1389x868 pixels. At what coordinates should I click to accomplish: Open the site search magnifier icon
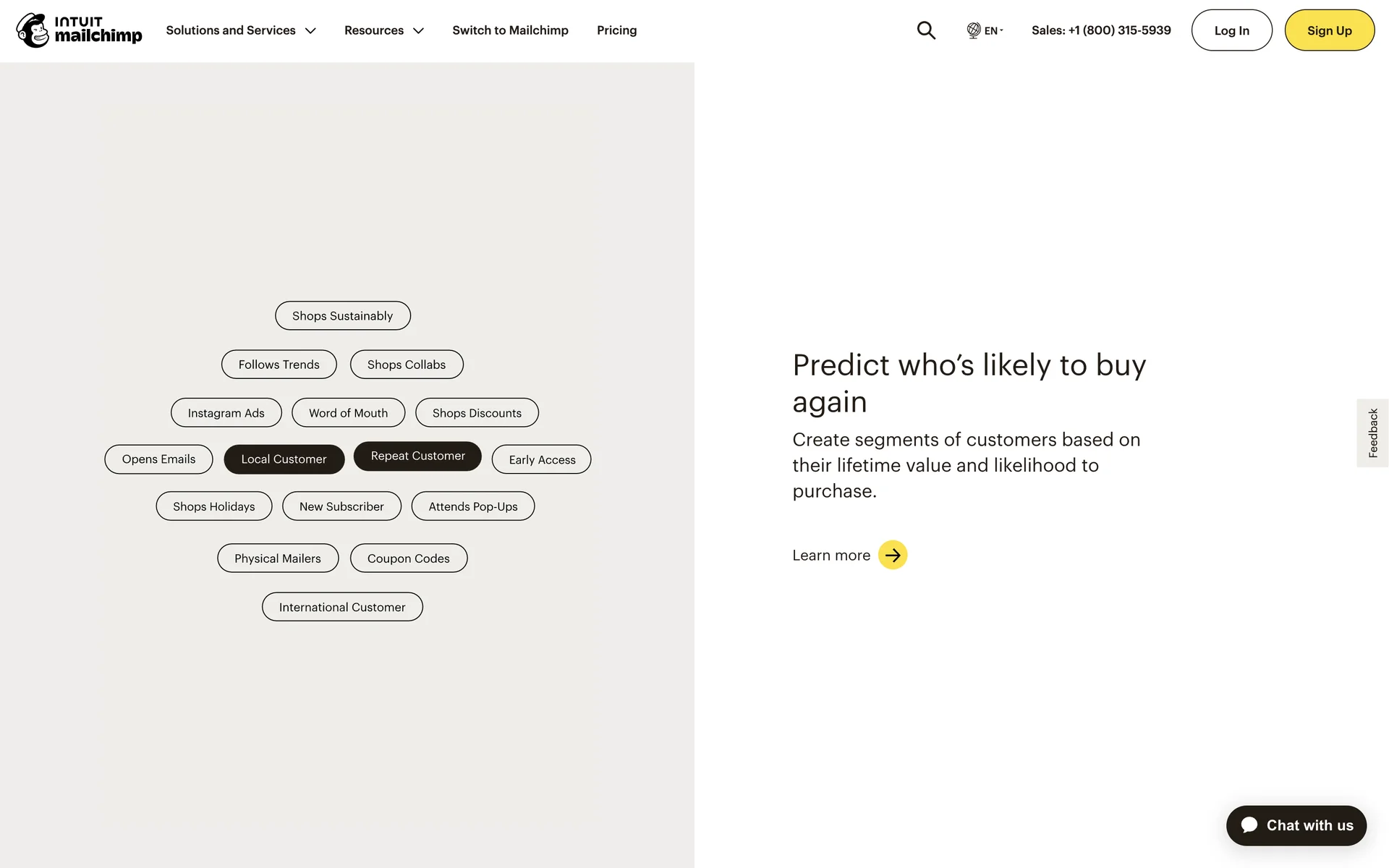coord(926,30)
